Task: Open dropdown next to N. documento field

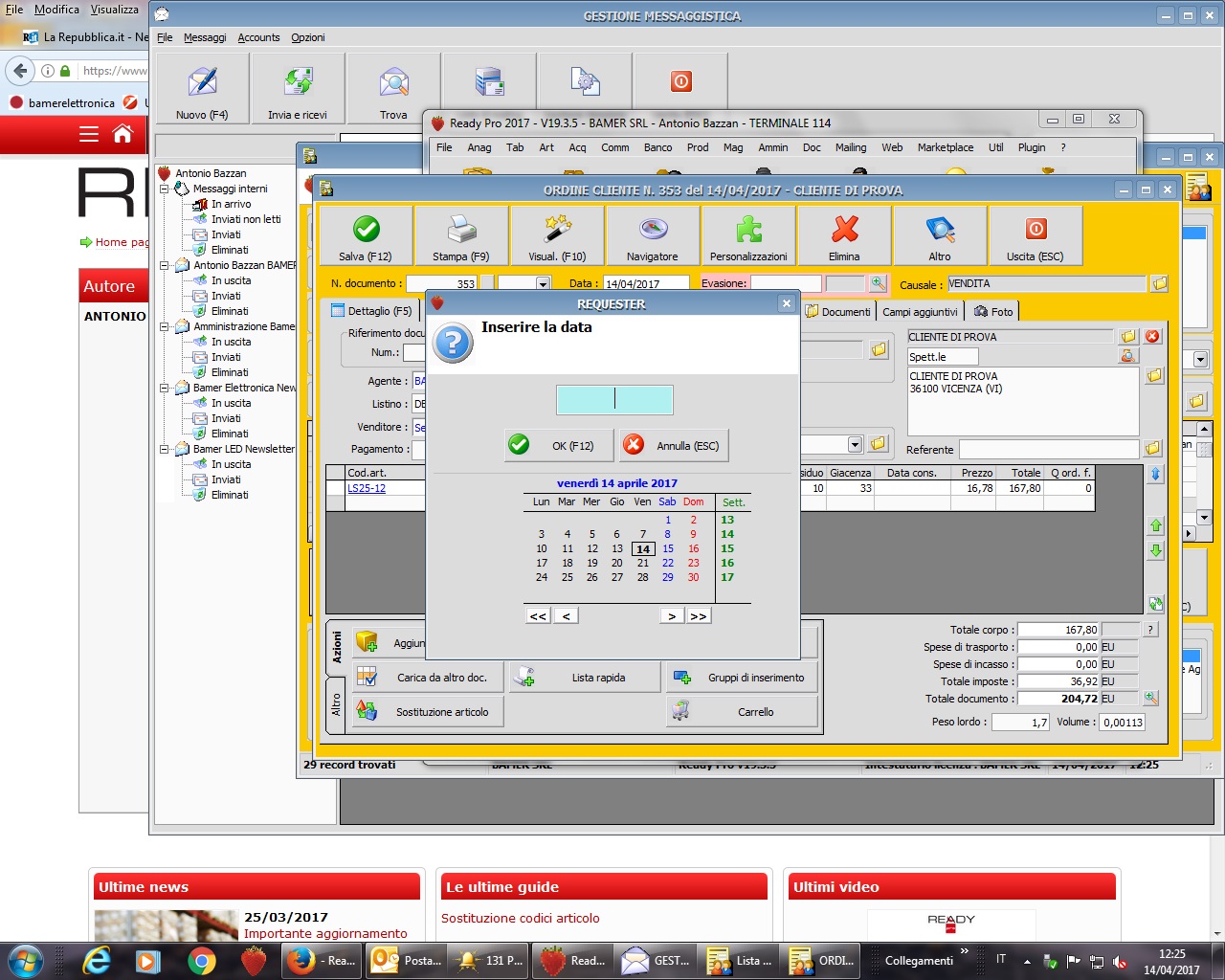Action: coord(543,283)
